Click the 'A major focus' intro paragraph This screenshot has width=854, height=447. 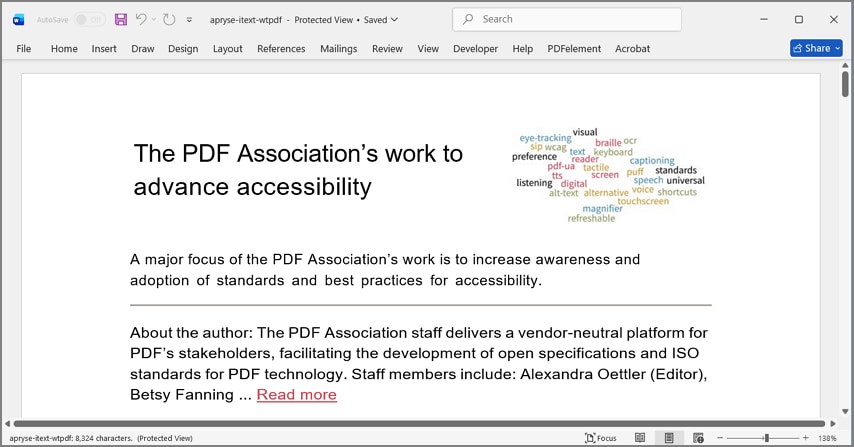[x=385, y=270]
